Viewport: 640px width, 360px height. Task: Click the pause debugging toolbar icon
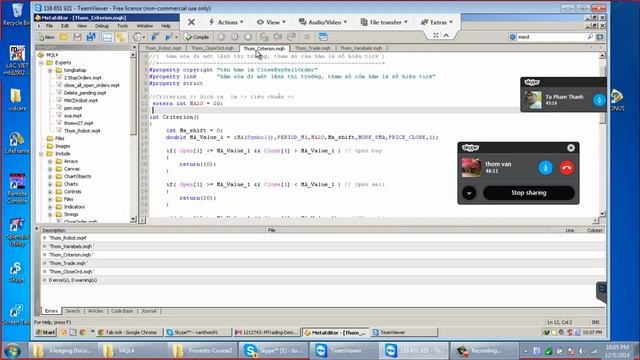pos(235,37)
